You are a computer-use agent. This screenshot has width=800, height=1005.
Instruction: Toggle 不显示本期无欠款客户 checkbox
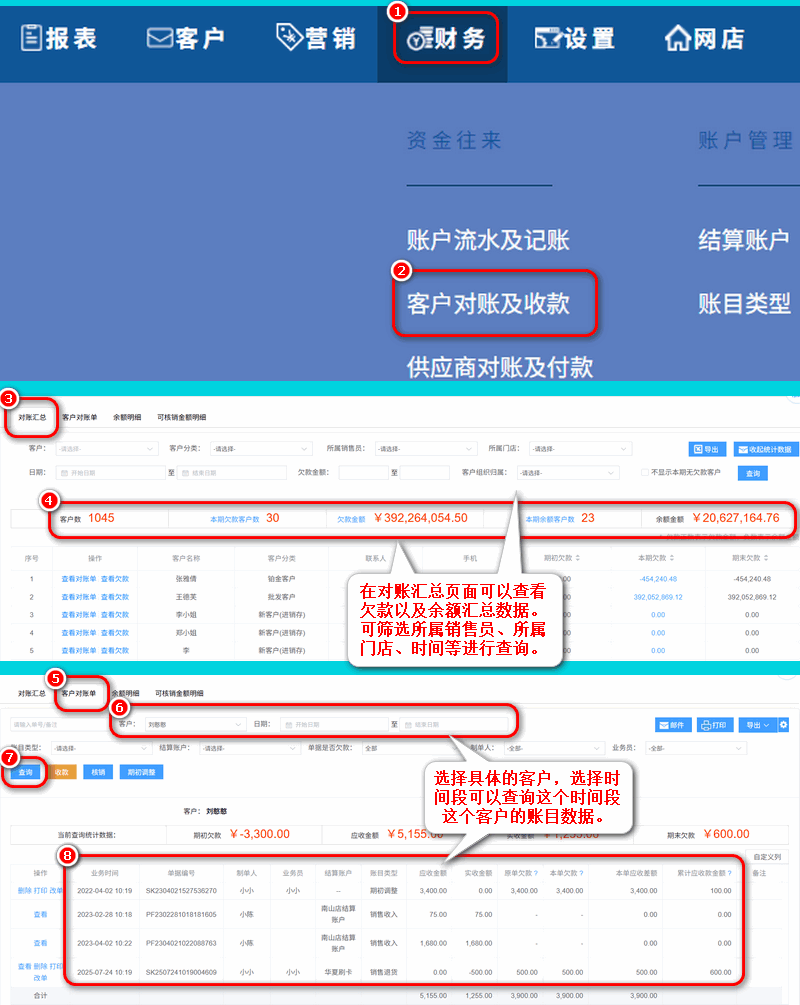tap(645, 472)
